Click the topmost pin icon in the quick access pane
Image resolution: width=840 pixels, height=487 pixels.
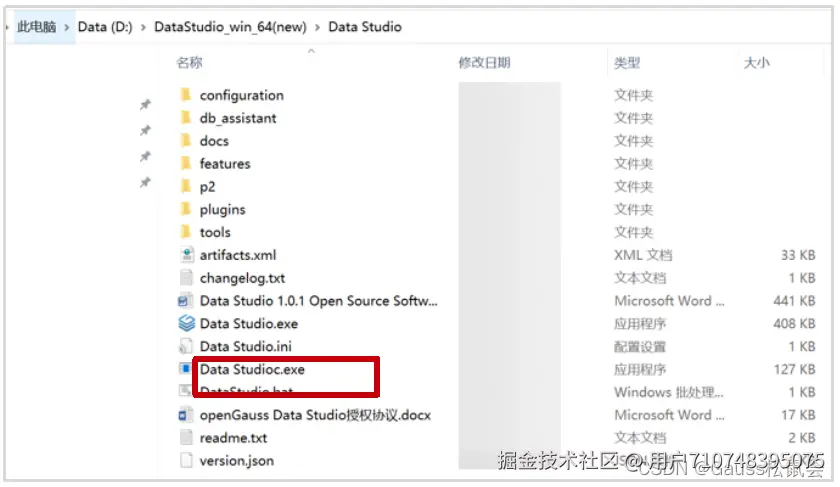145,104
